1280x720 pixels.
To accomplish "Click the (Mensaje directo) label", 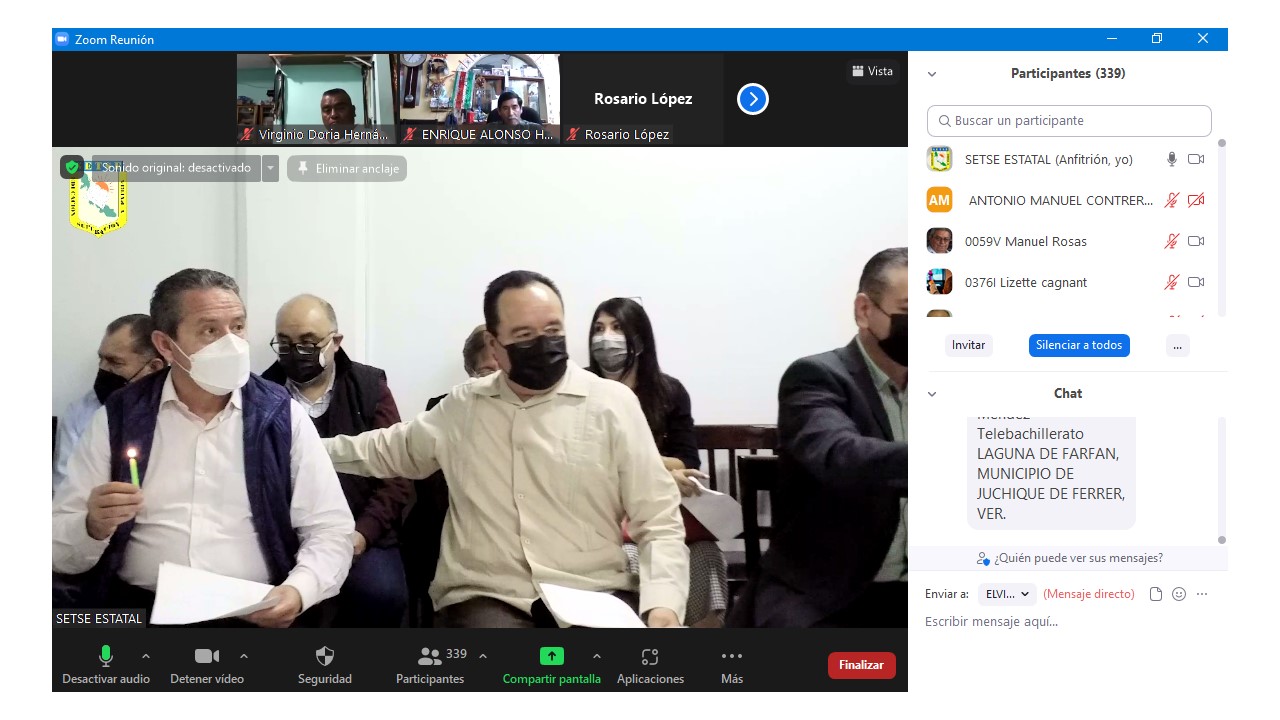I will [x=1089, y=594].
